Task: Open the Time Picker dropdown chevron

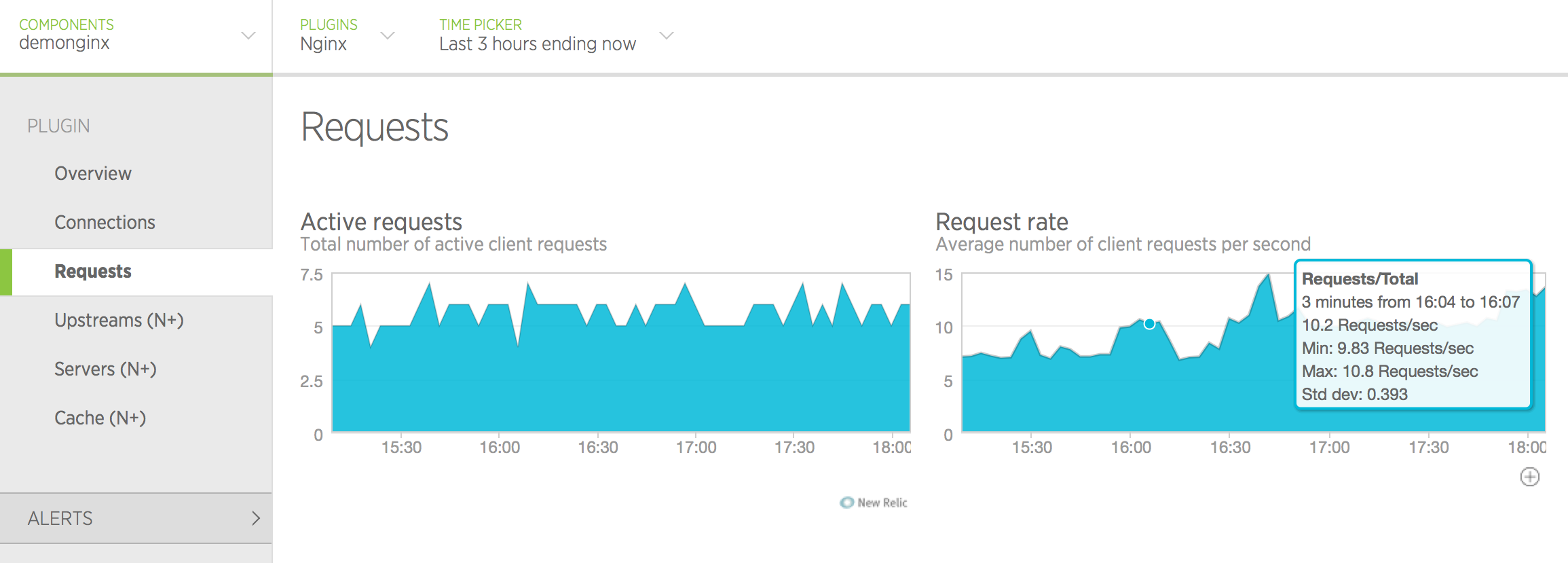Action: pyautogui.click(x=667, y=35)
